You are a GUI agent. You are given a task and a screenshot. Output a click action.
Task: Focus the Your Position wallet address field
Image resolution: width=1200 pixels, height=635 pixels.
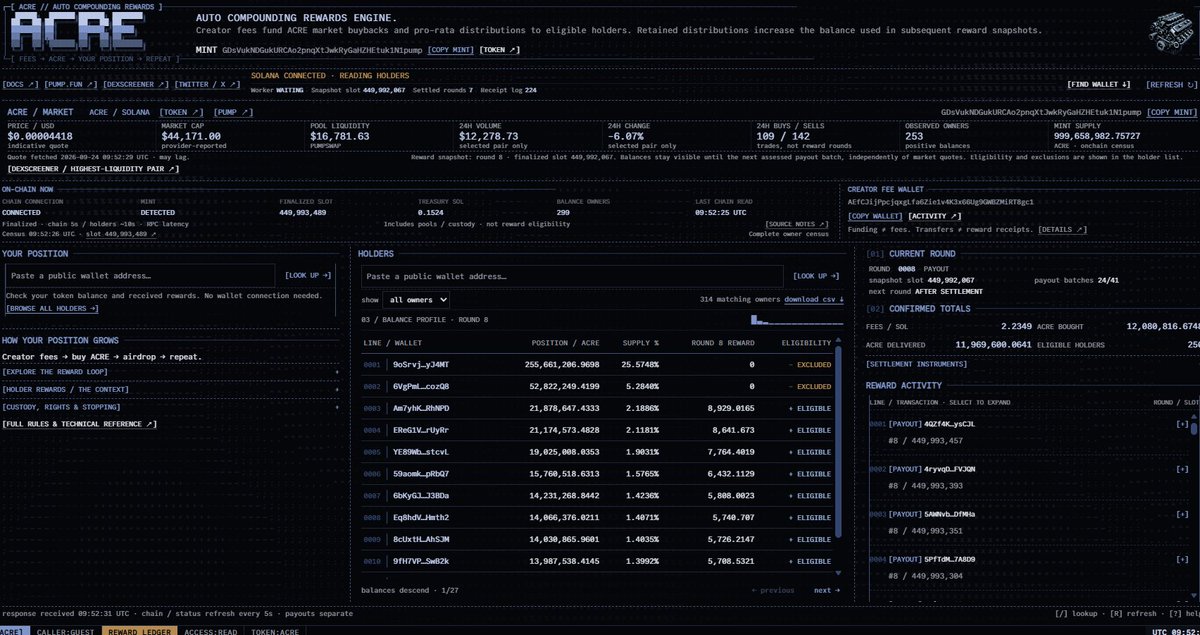pyautogui.click(x=142, y=276)
